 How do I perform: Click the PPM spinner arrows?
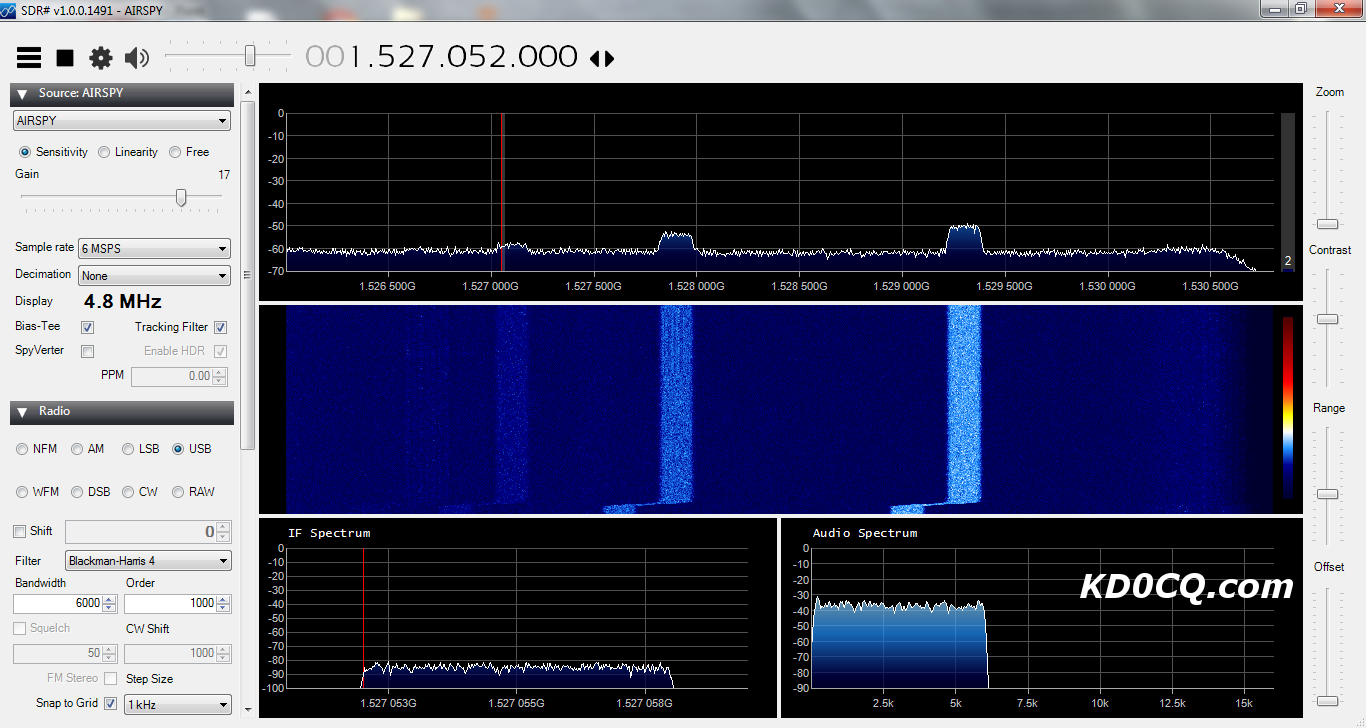coord(220,376)
